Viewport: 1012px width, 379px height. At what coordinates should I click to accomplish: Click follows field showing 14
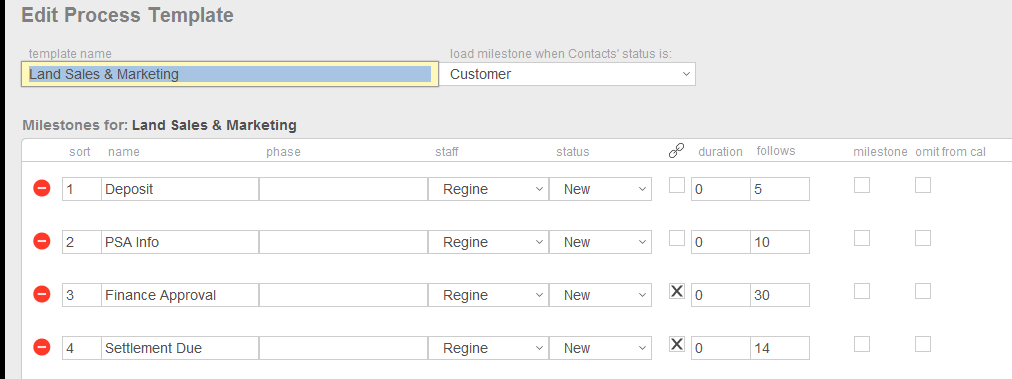pos(780,348)
